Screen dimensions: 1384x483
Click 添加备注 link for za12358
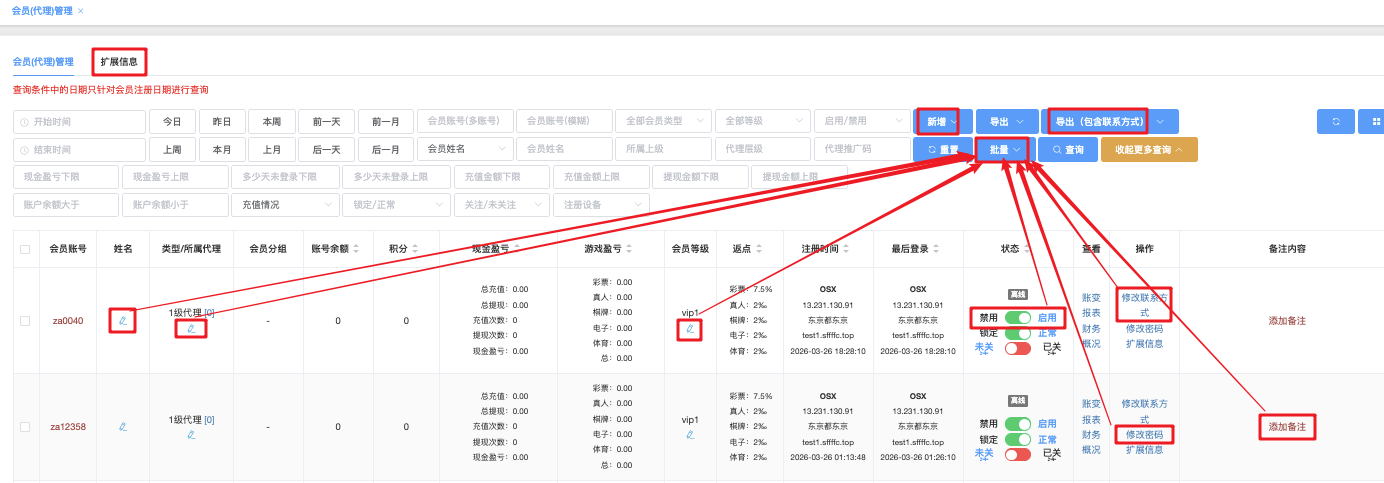pyautogui.click(x=1287, y=427)
